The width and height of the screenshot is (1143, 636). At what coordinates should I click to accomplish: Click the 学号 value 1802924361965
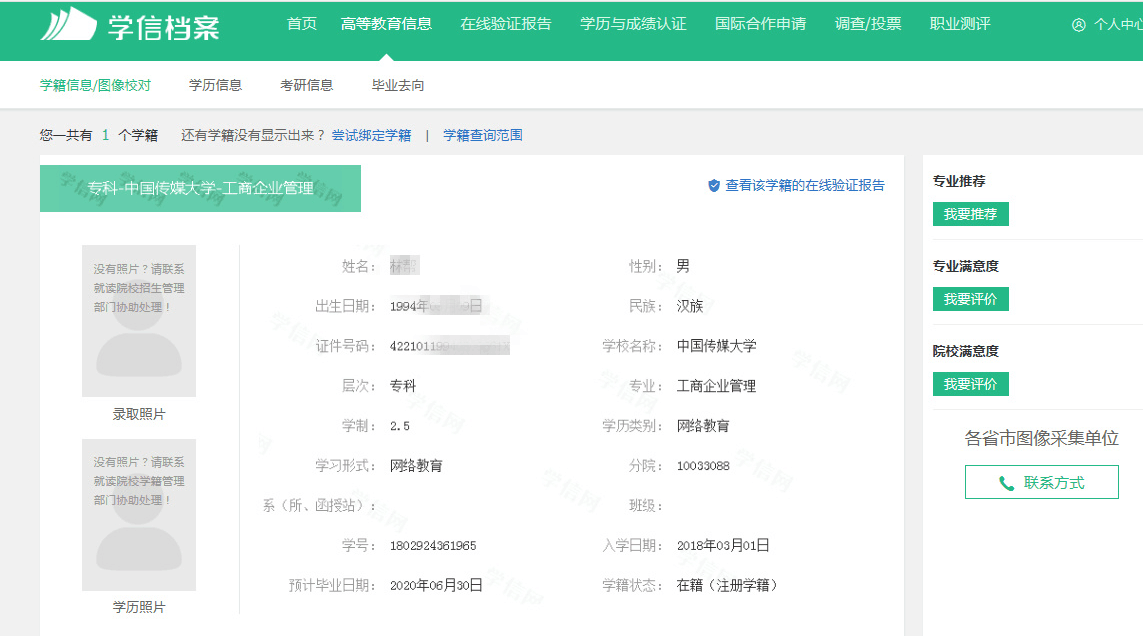pos(433,546)
